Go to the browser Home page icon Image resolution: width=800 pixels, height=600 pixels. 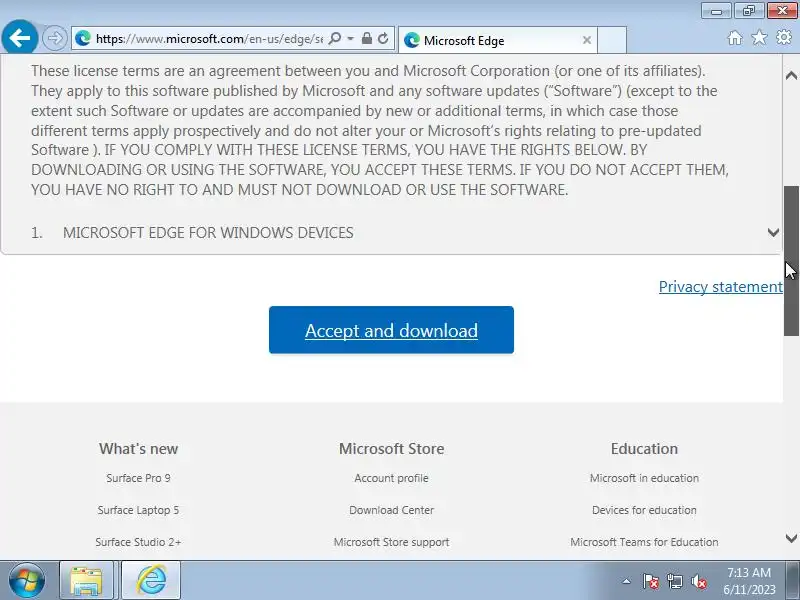(735, 38)
